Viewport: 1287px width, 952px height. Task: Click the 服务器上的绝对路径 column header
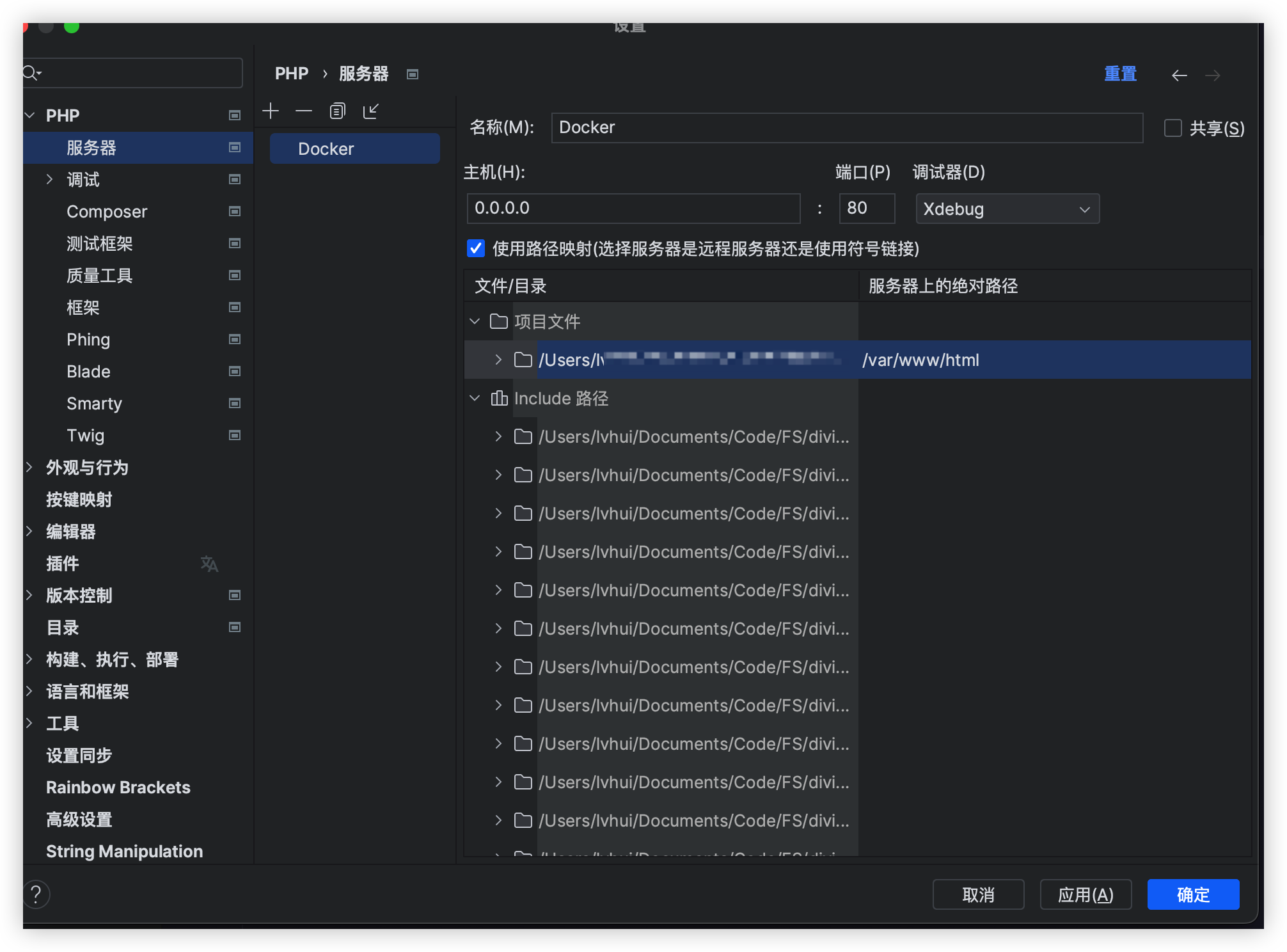coord(1055,285)
